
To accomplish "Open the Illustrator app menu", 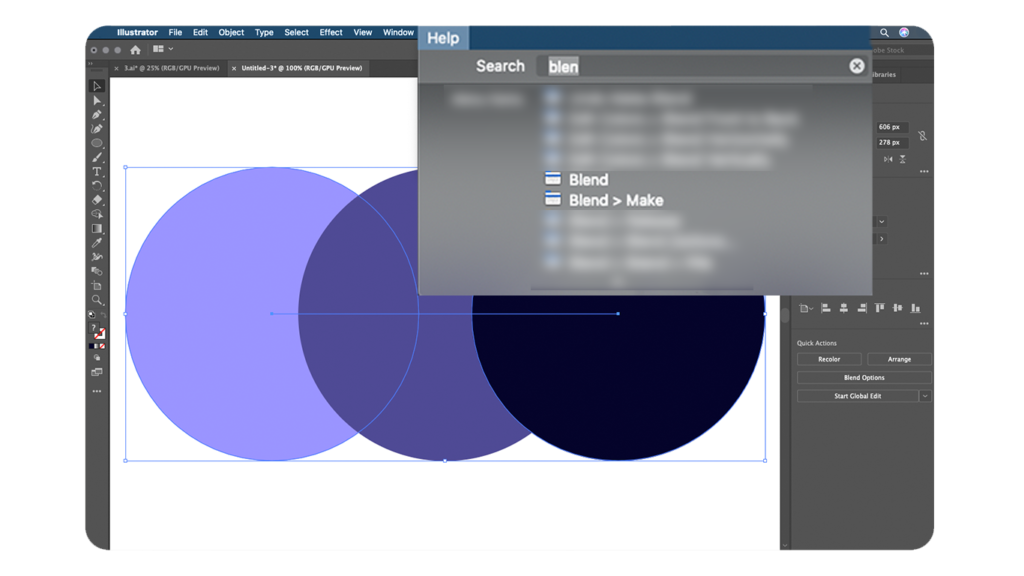I will [x=137, y=33].
